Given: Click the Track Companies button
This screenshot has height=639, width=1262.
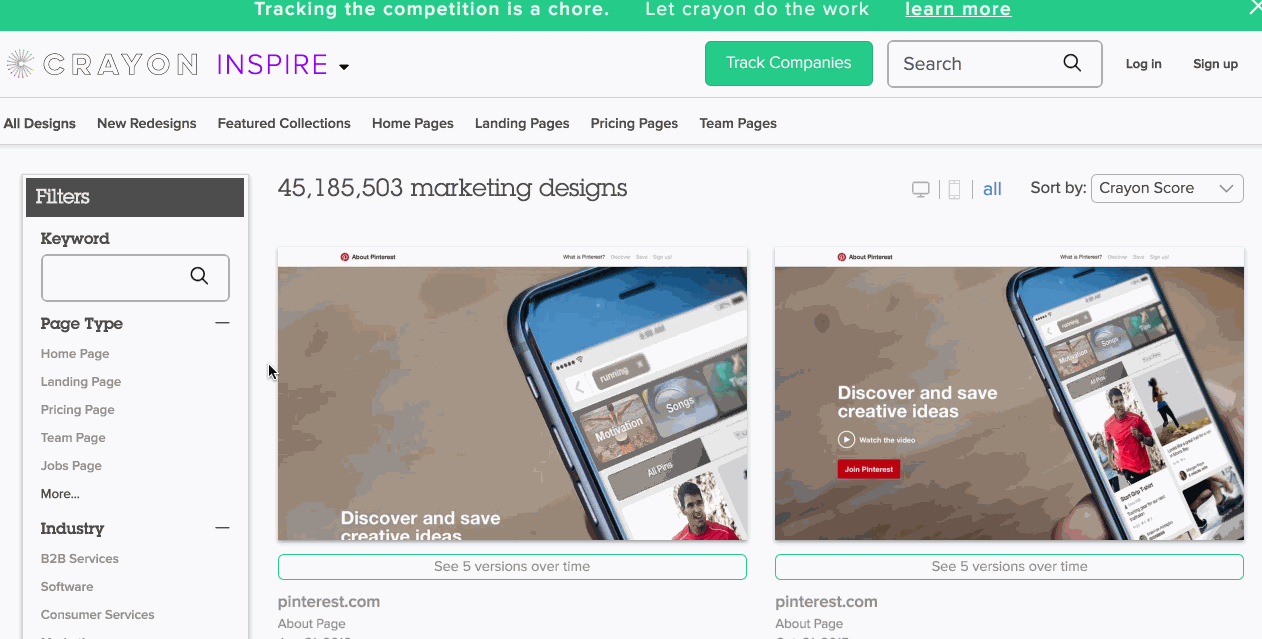Looking at the screenshot, I should (789, 63).
